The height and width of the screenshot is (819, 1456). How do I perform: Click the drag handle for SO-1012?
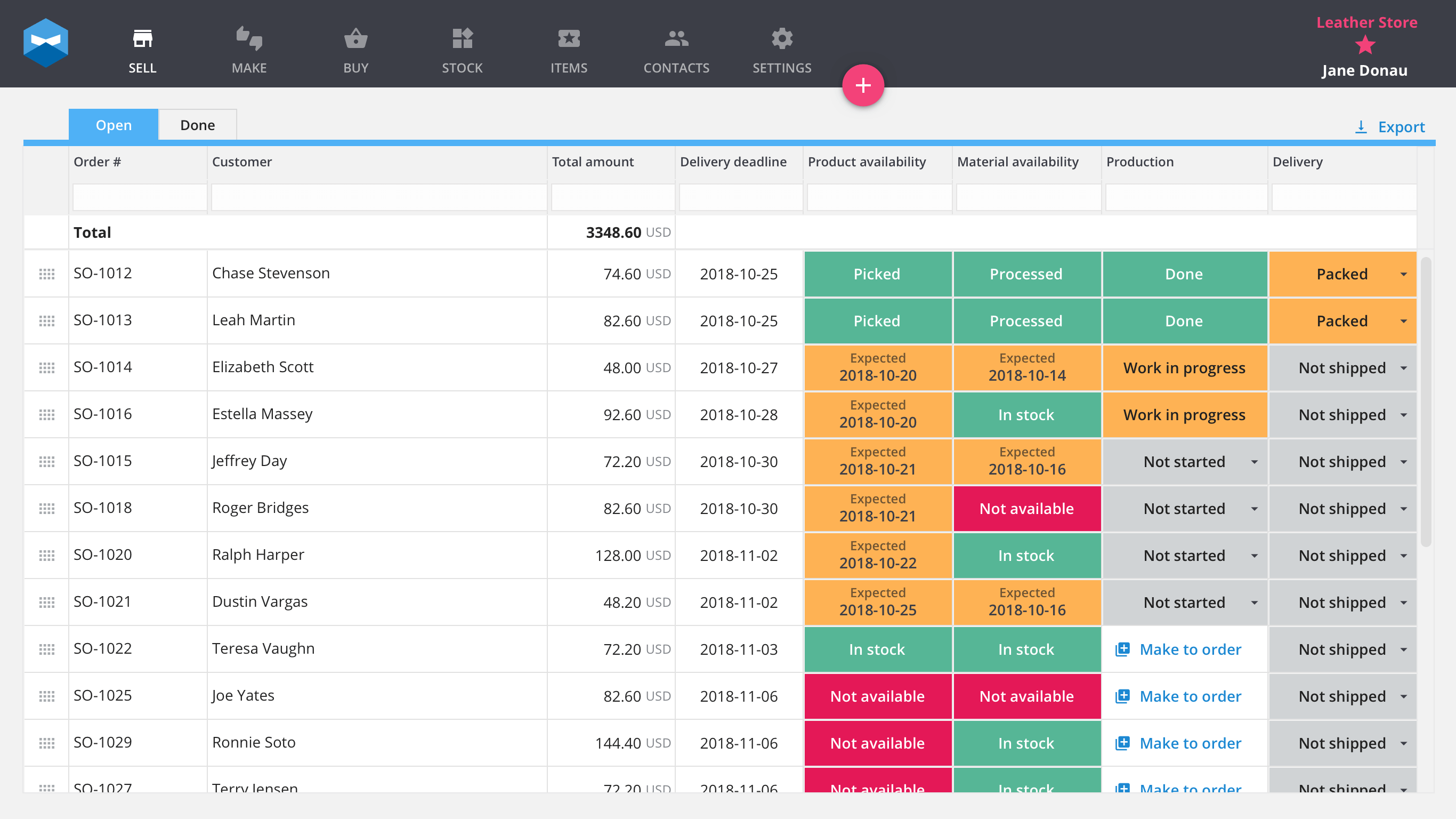(x=46, y=274)
